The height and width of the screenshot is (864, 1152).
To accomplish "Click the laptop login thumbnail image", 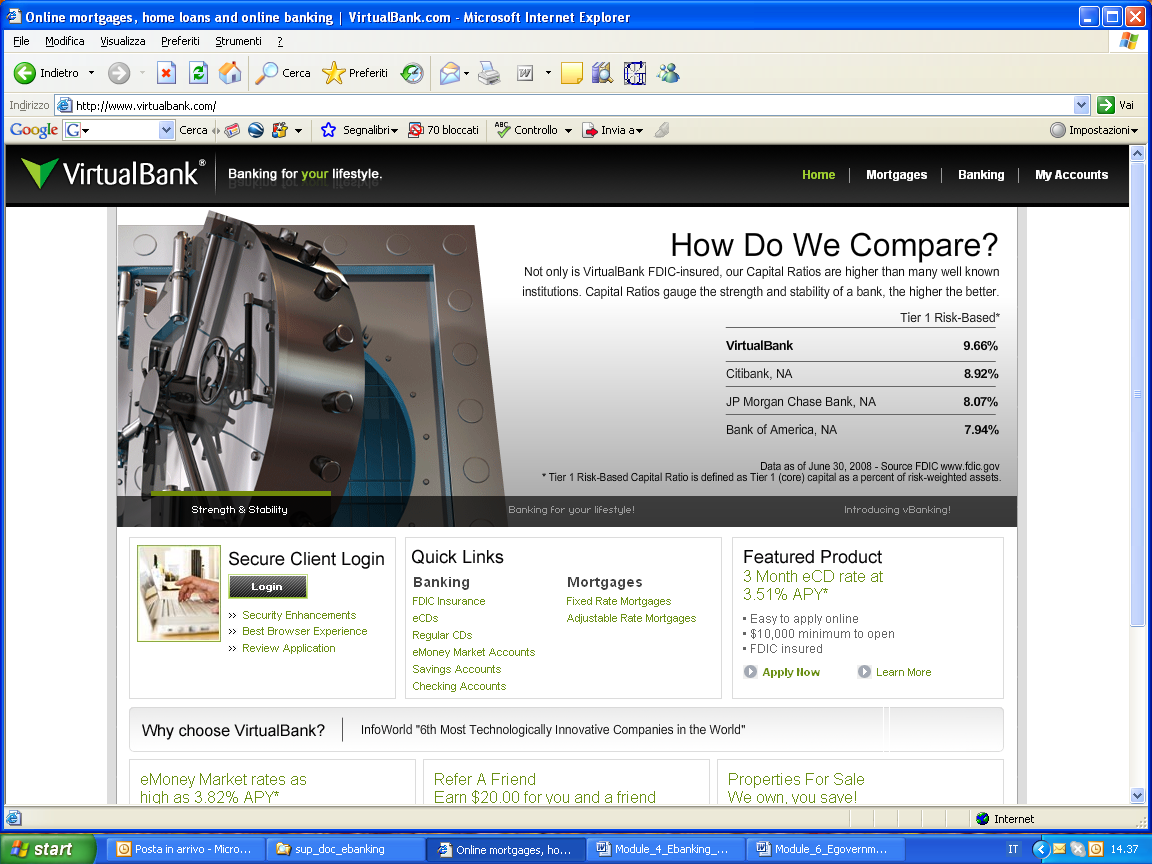I will pyautogui.click(x=179, y=593).
